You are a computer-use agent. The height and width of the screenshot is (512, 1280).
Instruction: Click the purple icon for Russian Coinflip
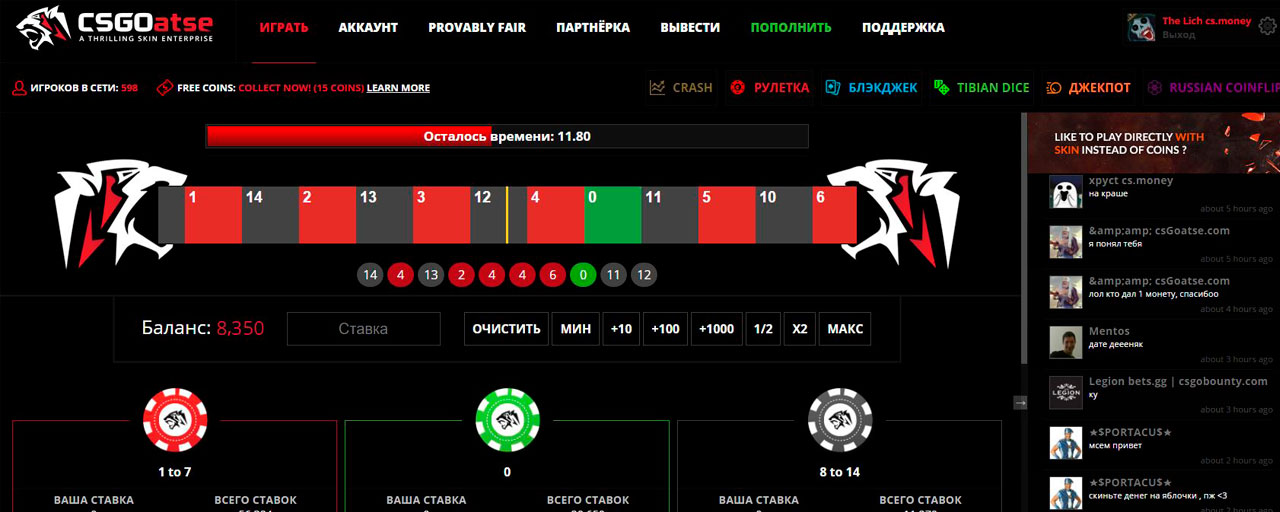point(1154,88)
